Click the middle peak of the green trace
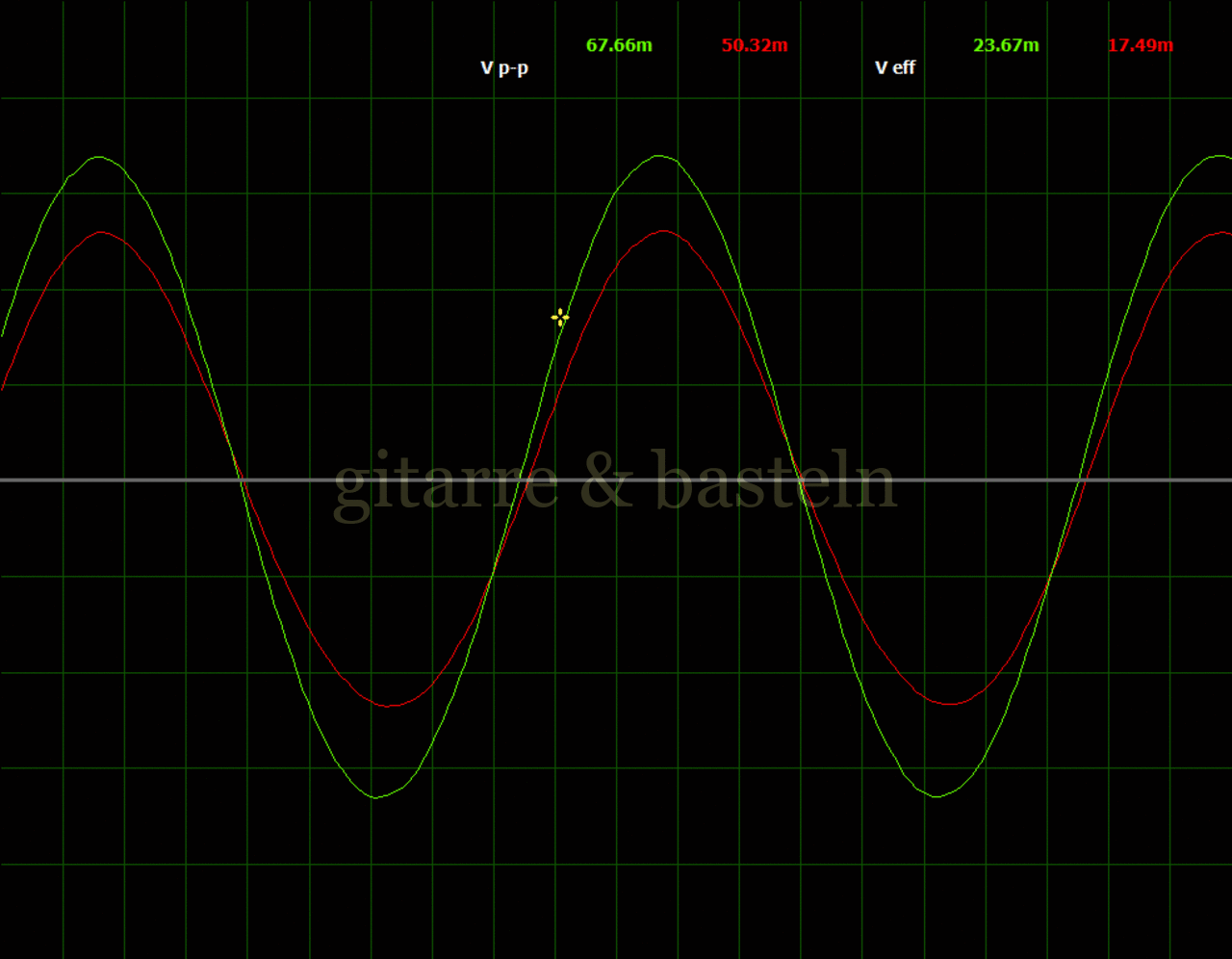 pos(659,156)
